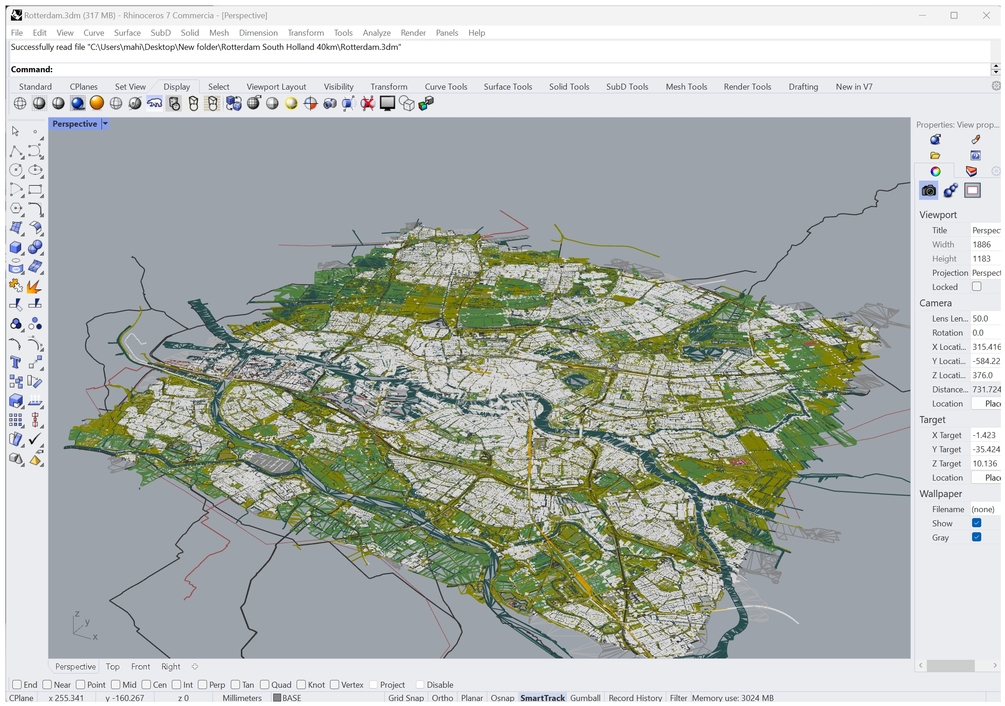Switch to the Surface Tools toolbar tab
The height and width of the screenshot is (706, 1005).
[x=507, y=87]
